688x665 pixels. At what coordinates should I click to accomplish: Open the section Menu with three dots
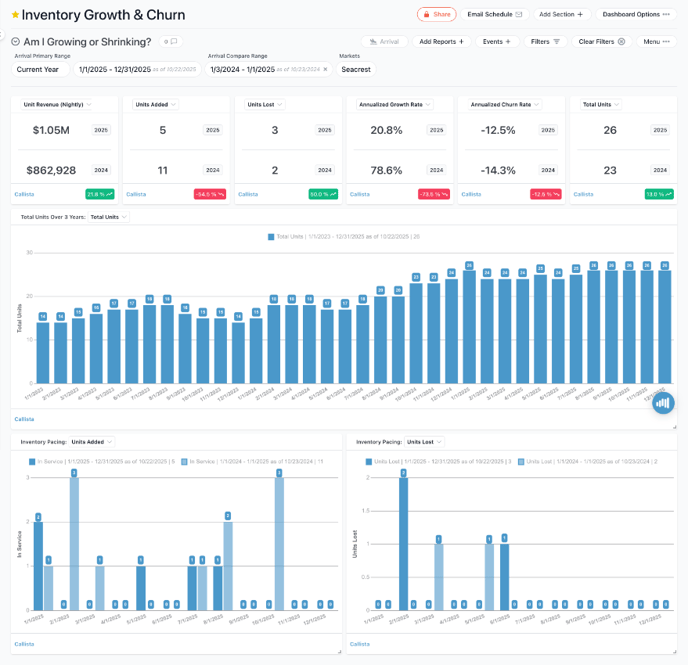coord(655,42)
